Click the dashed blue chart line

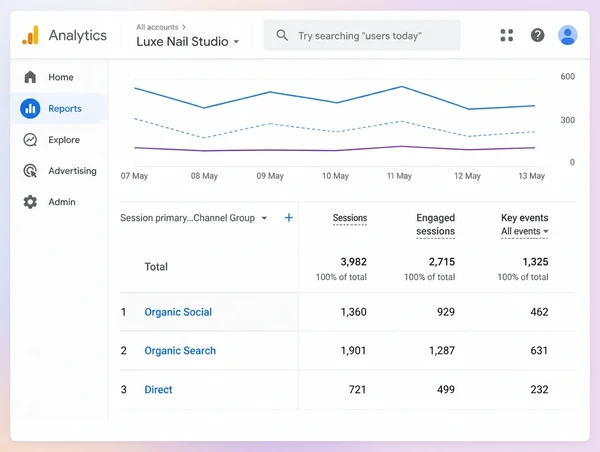point(335,131)
